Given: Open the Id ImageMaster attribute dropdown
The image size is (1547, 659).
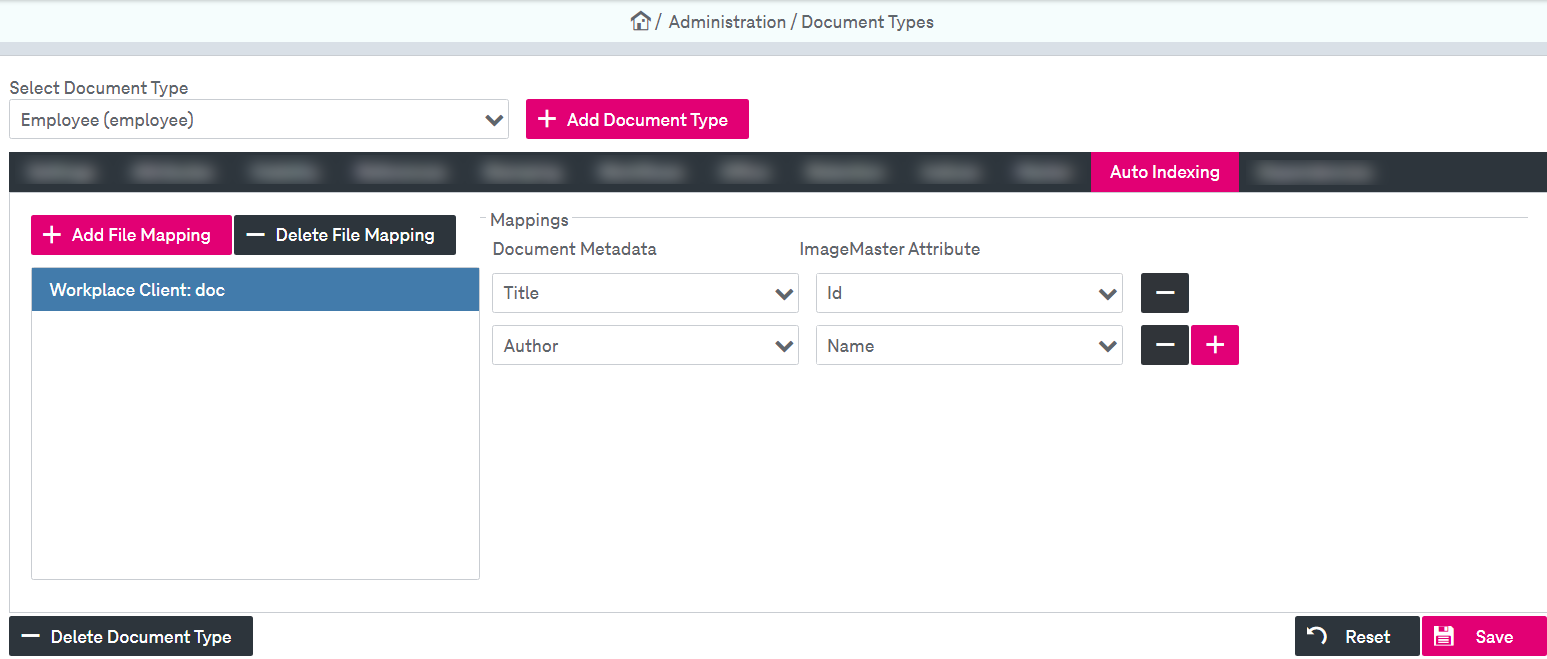Looking at the screenshot, I should point(968,293).
